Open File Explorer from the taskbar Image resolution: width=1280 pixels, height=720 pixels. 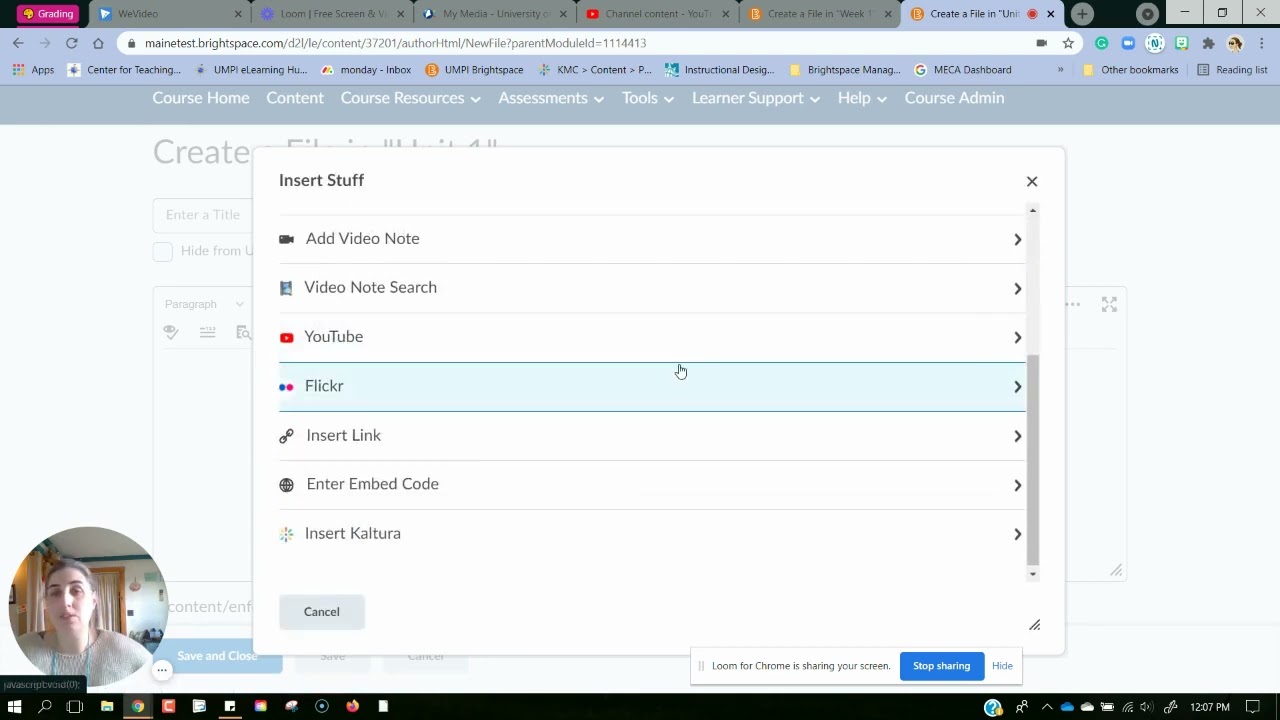coord(107,707)
